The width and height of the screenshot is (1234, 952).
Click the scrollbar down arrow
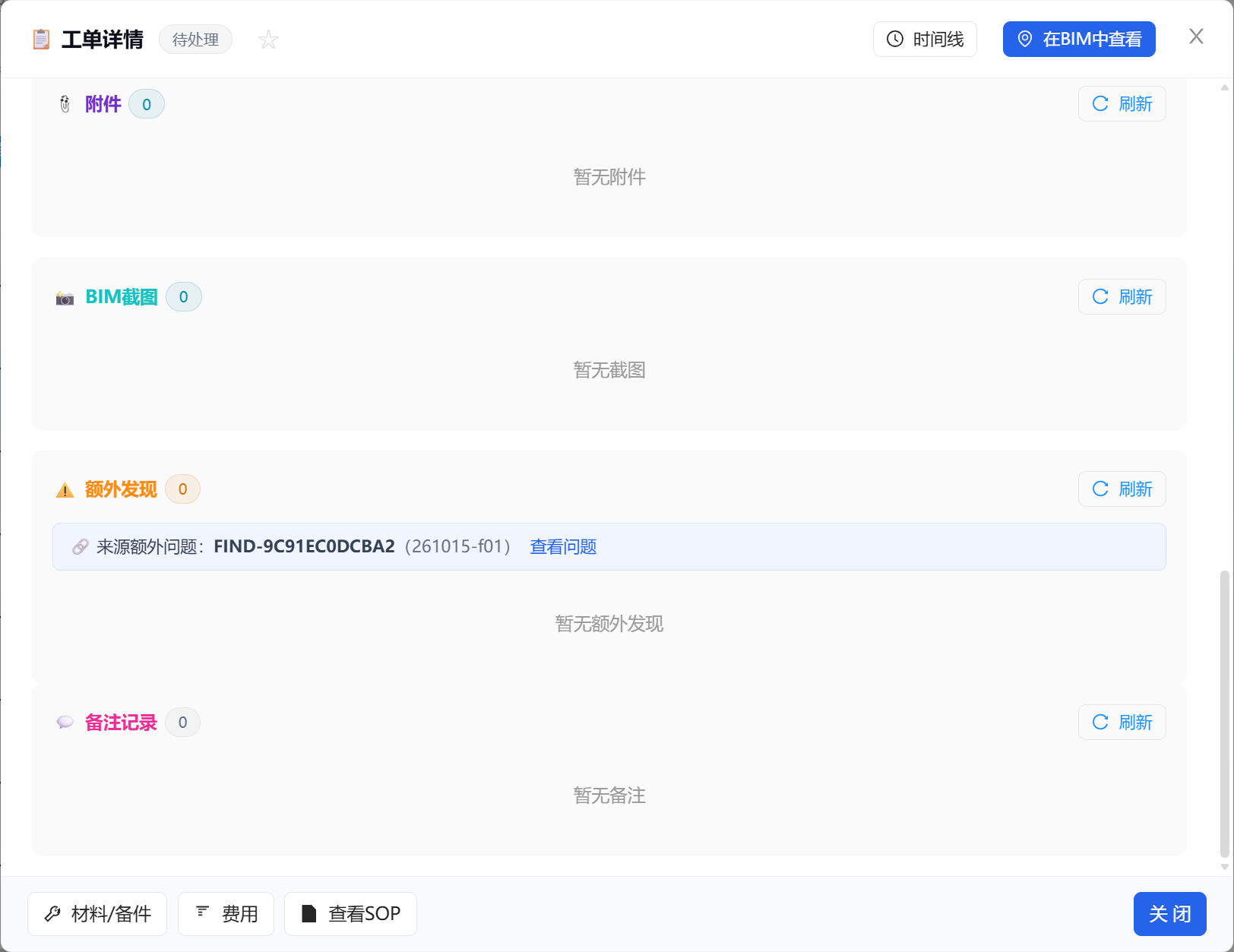pos(1224,867)
